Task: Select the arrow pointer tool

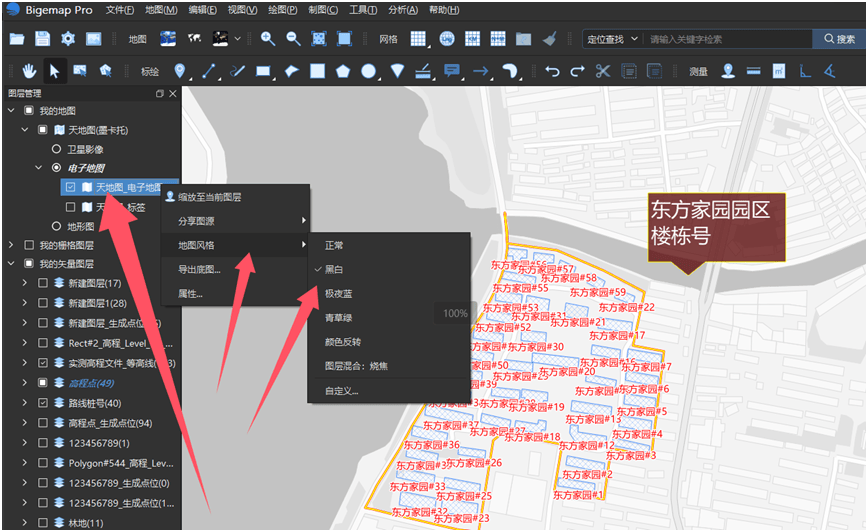Action: 54,71
